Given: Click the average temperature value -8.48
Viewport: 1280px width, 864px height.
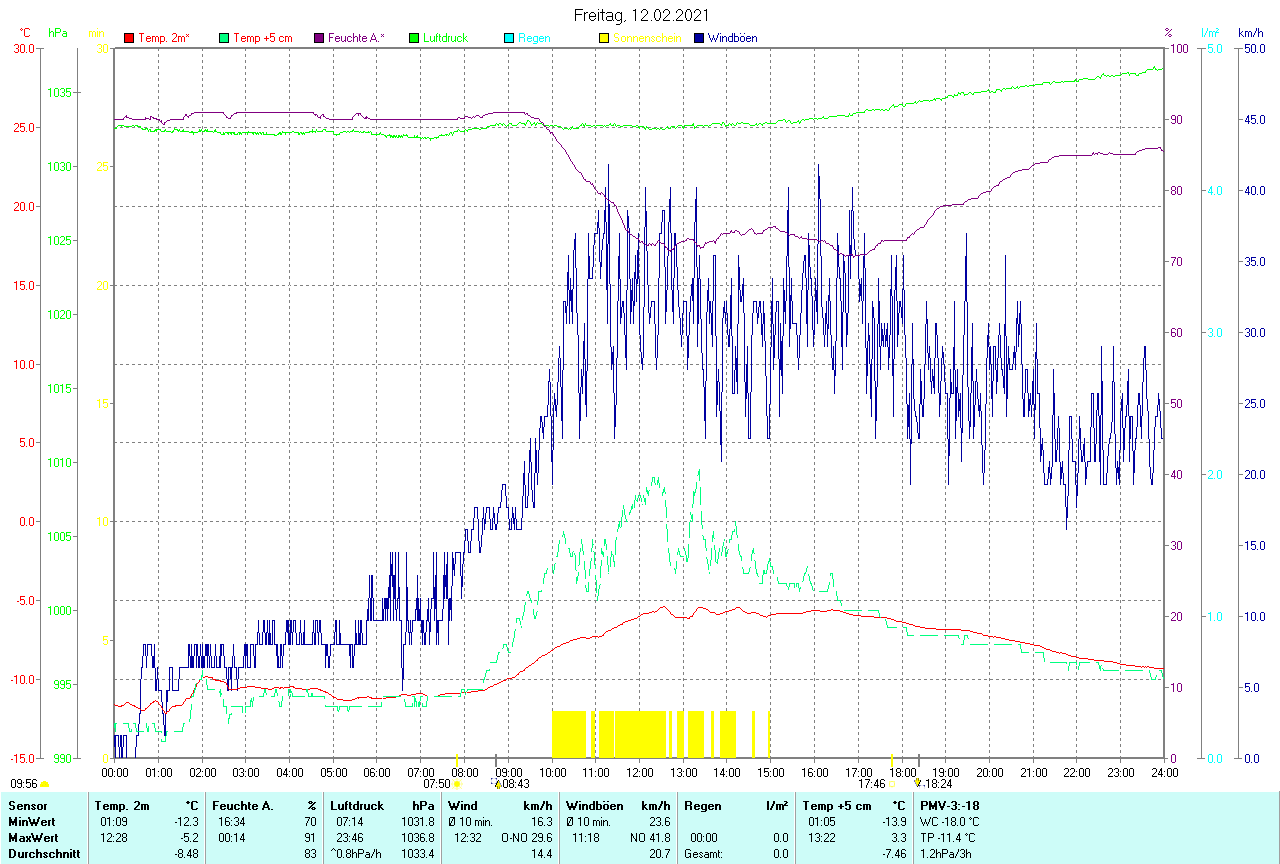Looking at the screenshot, I should 186,854.
